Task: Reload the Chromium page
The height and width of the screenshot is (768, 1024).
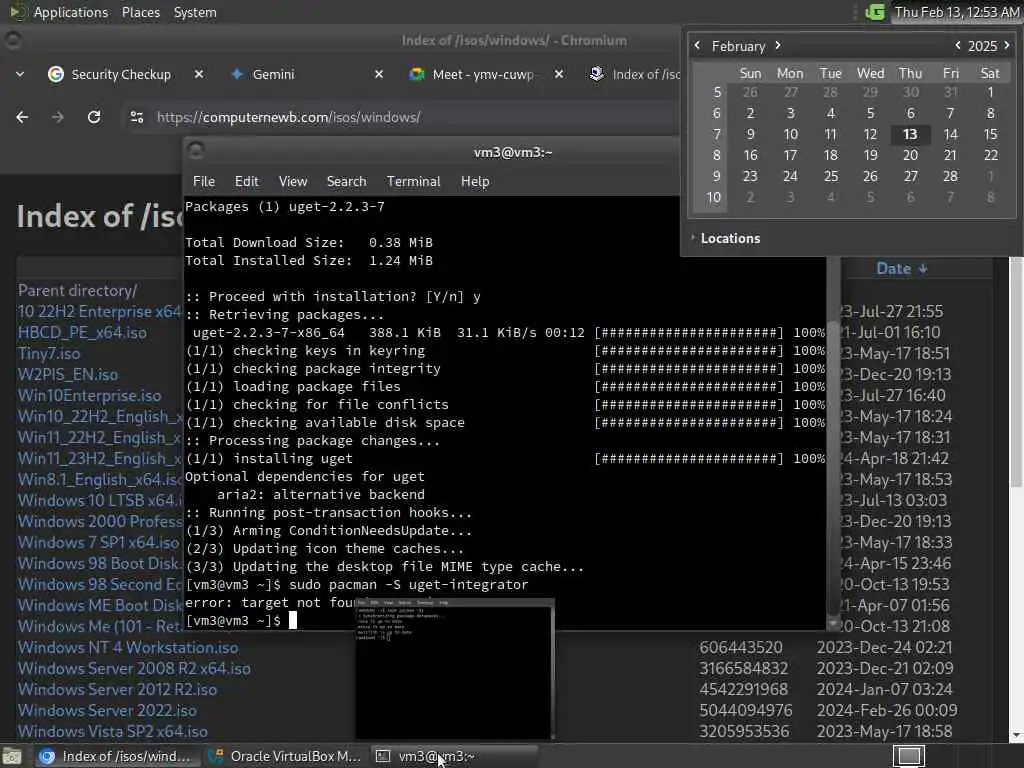Action: pyautogui.click(x=94, y=117)
